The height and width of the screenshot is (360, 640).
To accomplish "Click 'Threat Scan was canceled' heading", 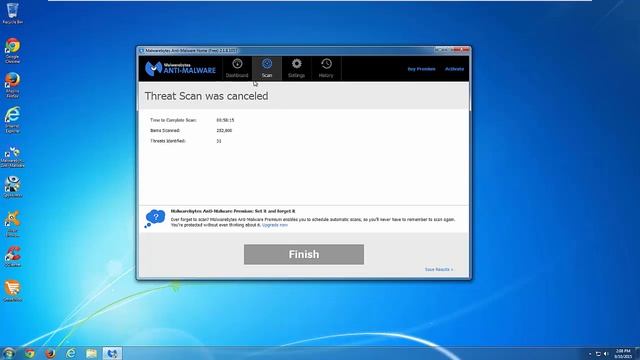I will click(206, 96).
